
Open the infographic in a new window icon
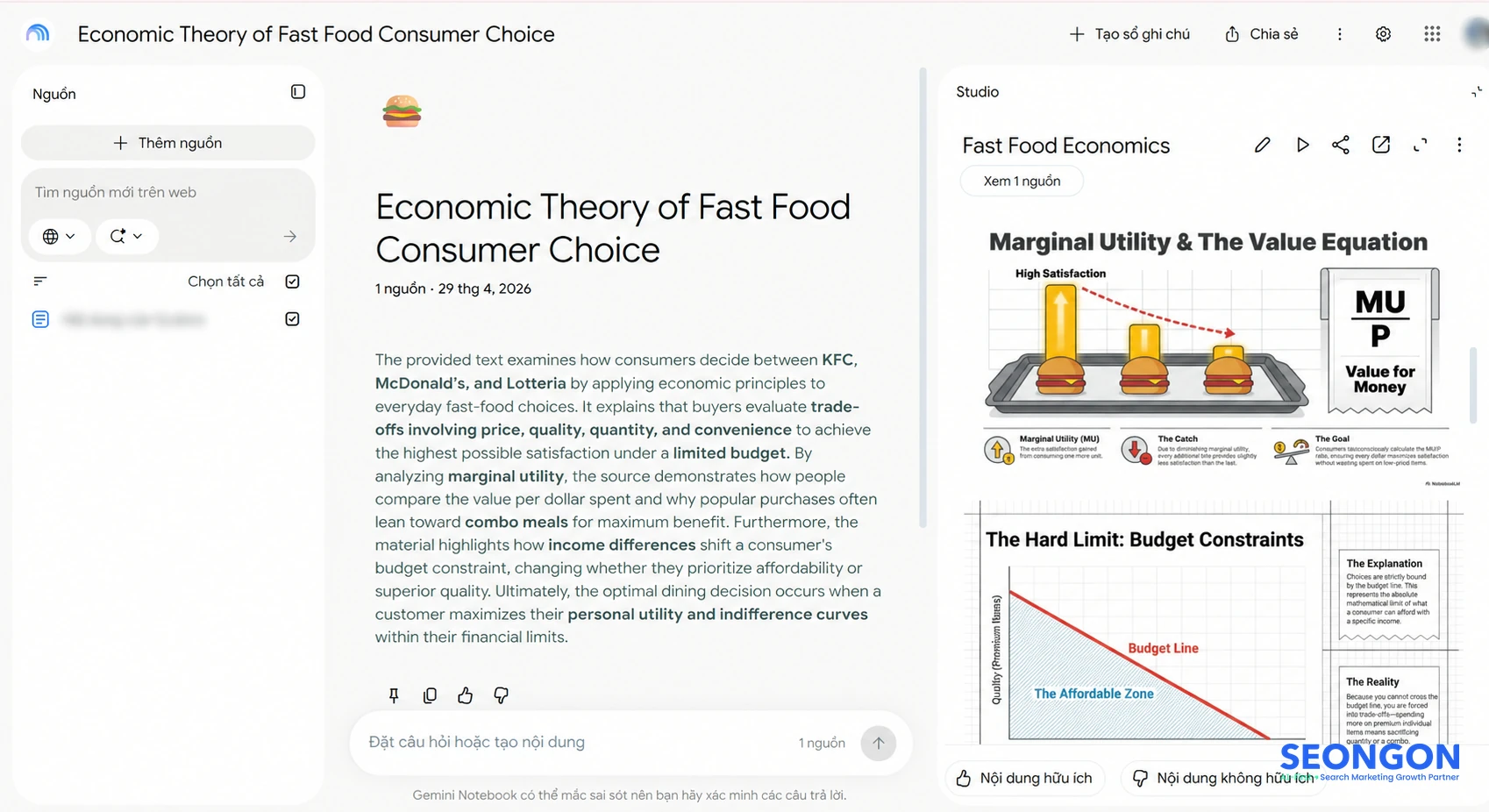[x=1381, y=145]
